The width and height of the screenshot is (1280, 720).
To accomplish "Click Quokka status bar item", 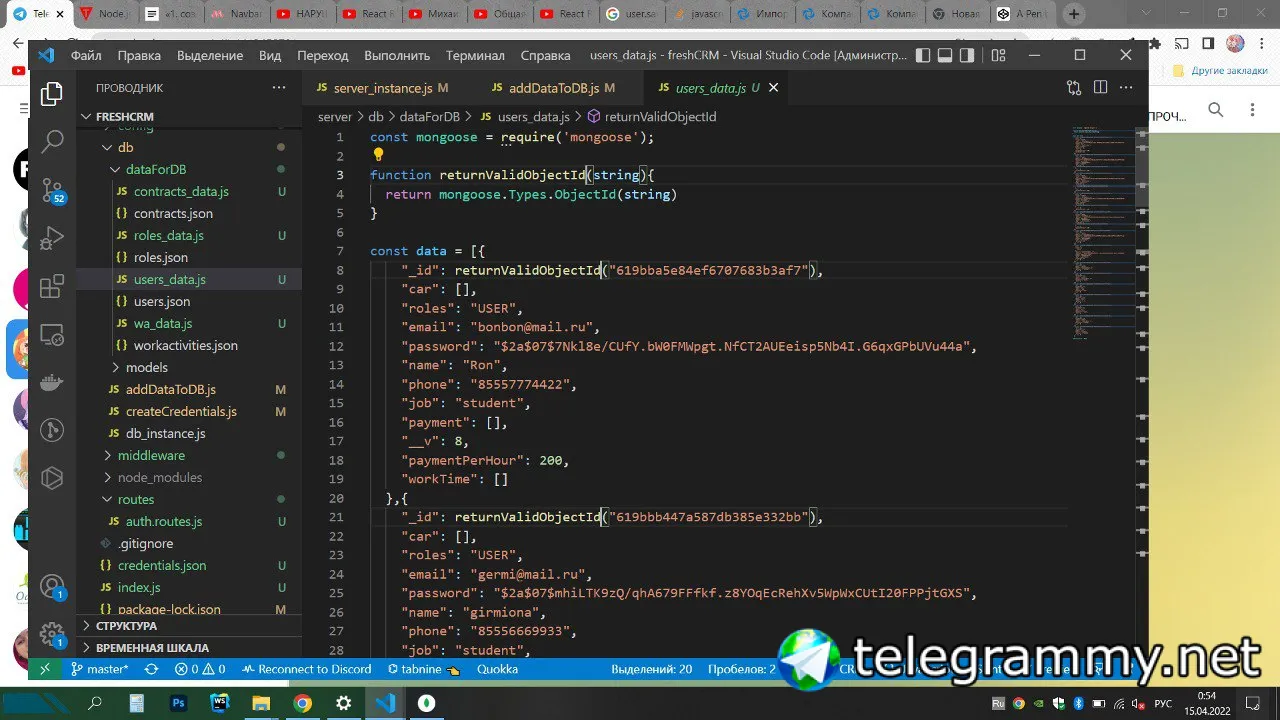I will tap(497, 669).
